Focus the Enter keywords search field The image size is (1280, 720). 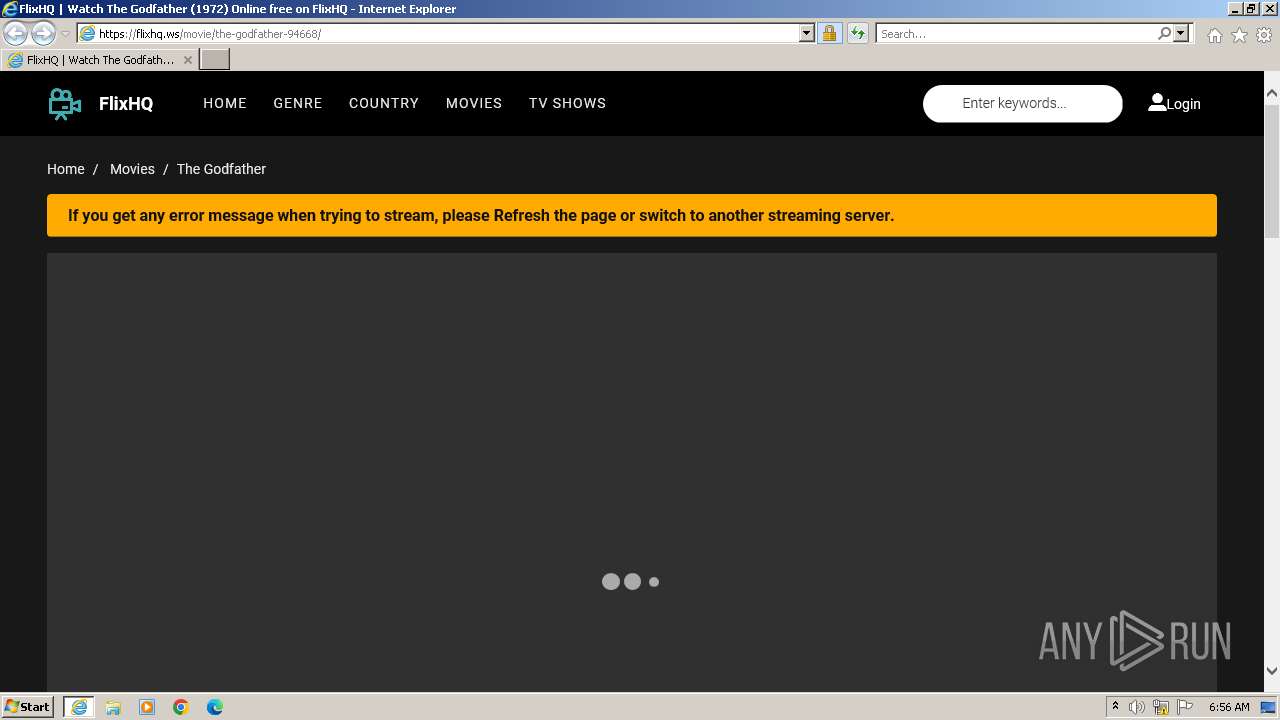(x=1022, y=104)
